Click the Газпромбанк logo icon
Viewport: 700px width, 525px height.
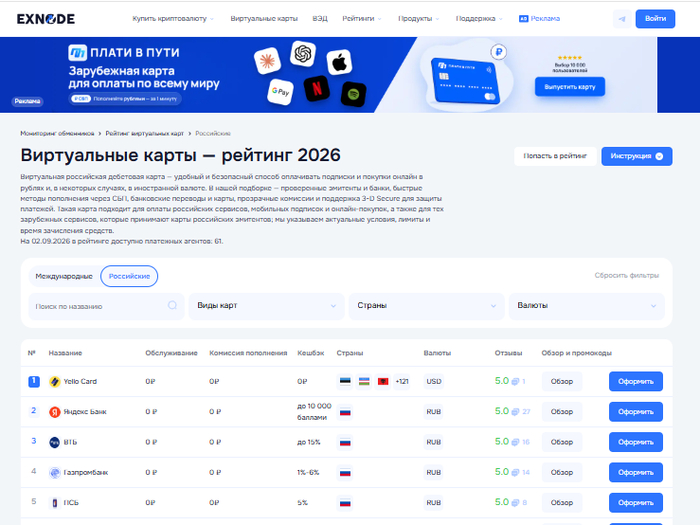point(54,473)
